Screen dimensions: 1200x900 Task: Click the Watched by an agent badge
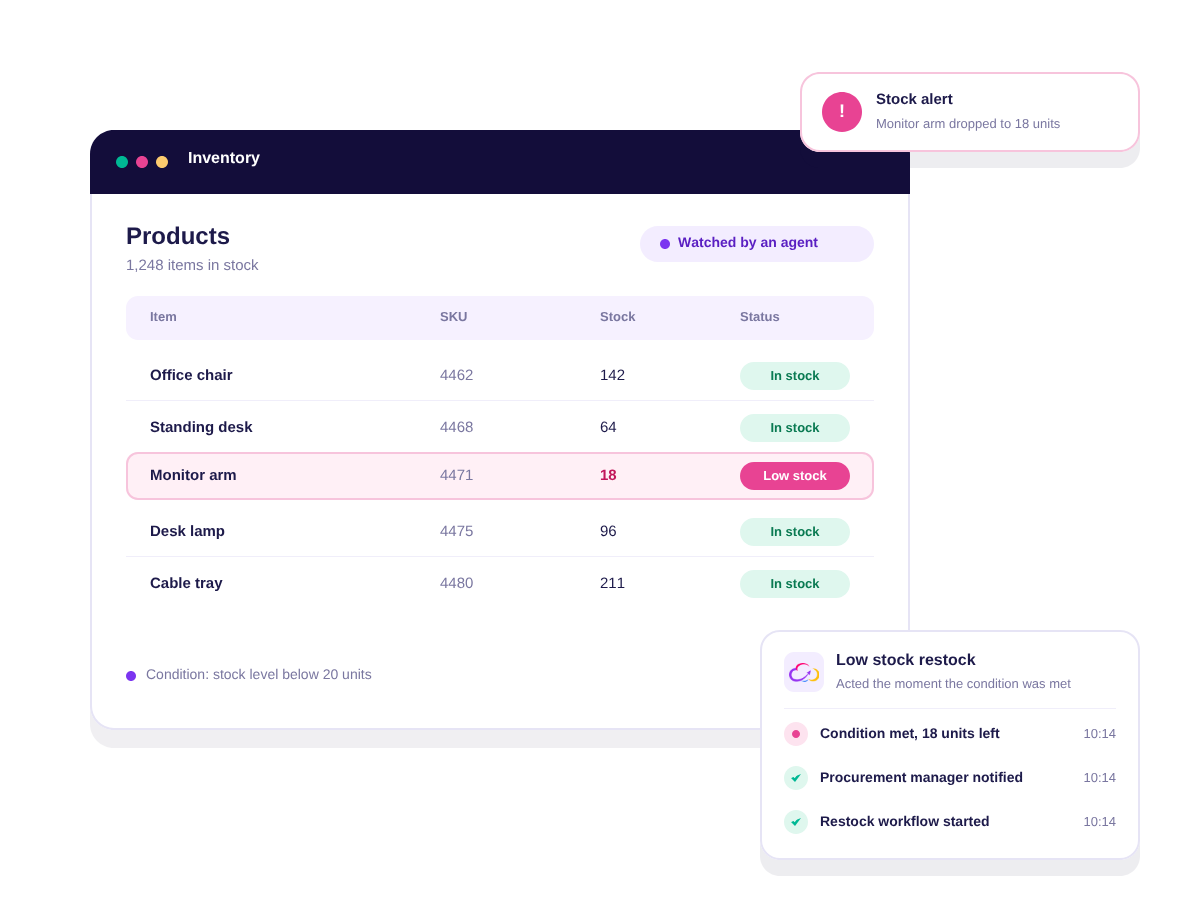pyautogui.click(x=757, y=244)
